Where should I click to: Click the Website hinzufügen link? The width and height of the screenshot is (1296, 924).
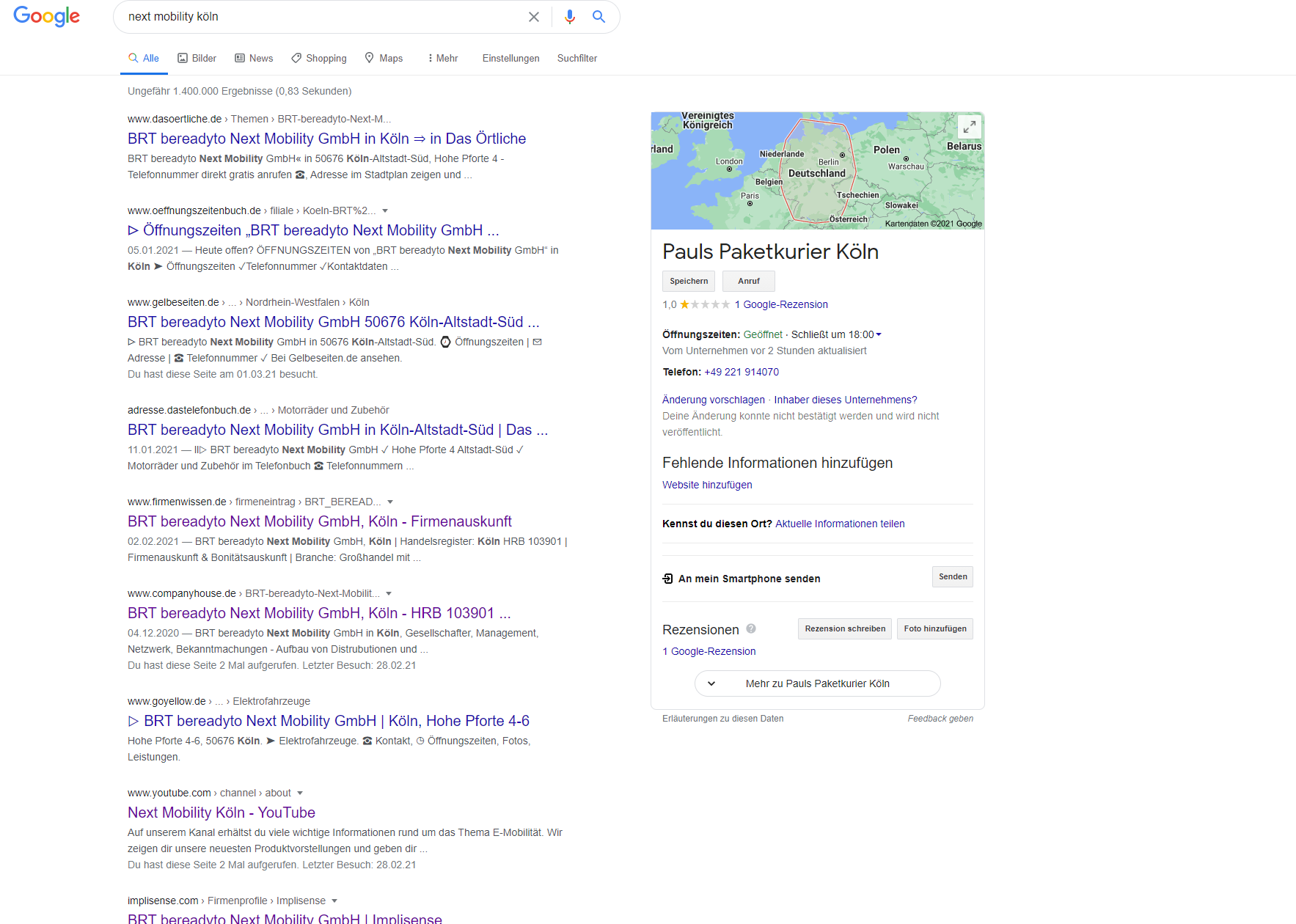[x=707, y=485]
